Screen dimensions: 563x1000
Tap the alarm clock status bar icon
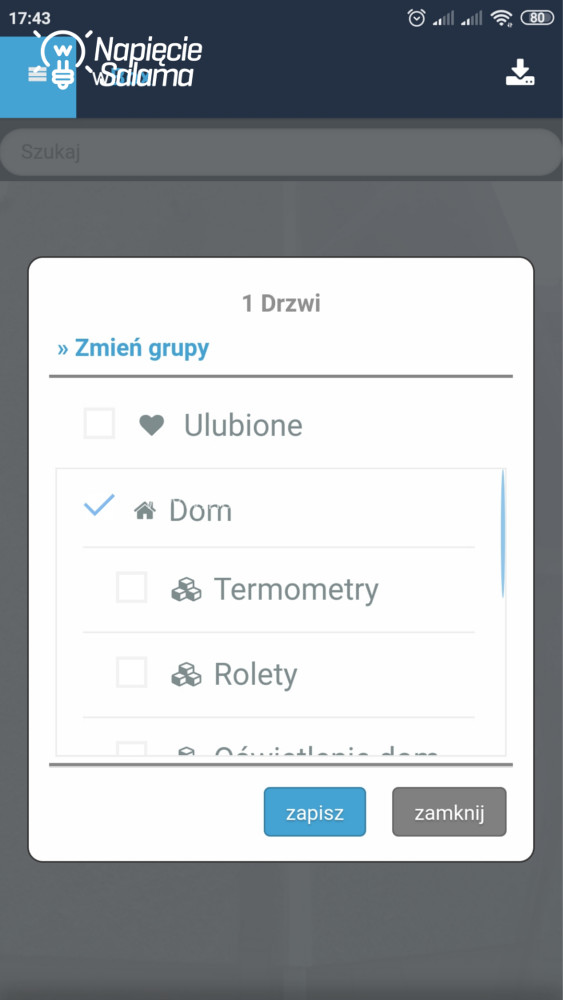pos(416,18)
